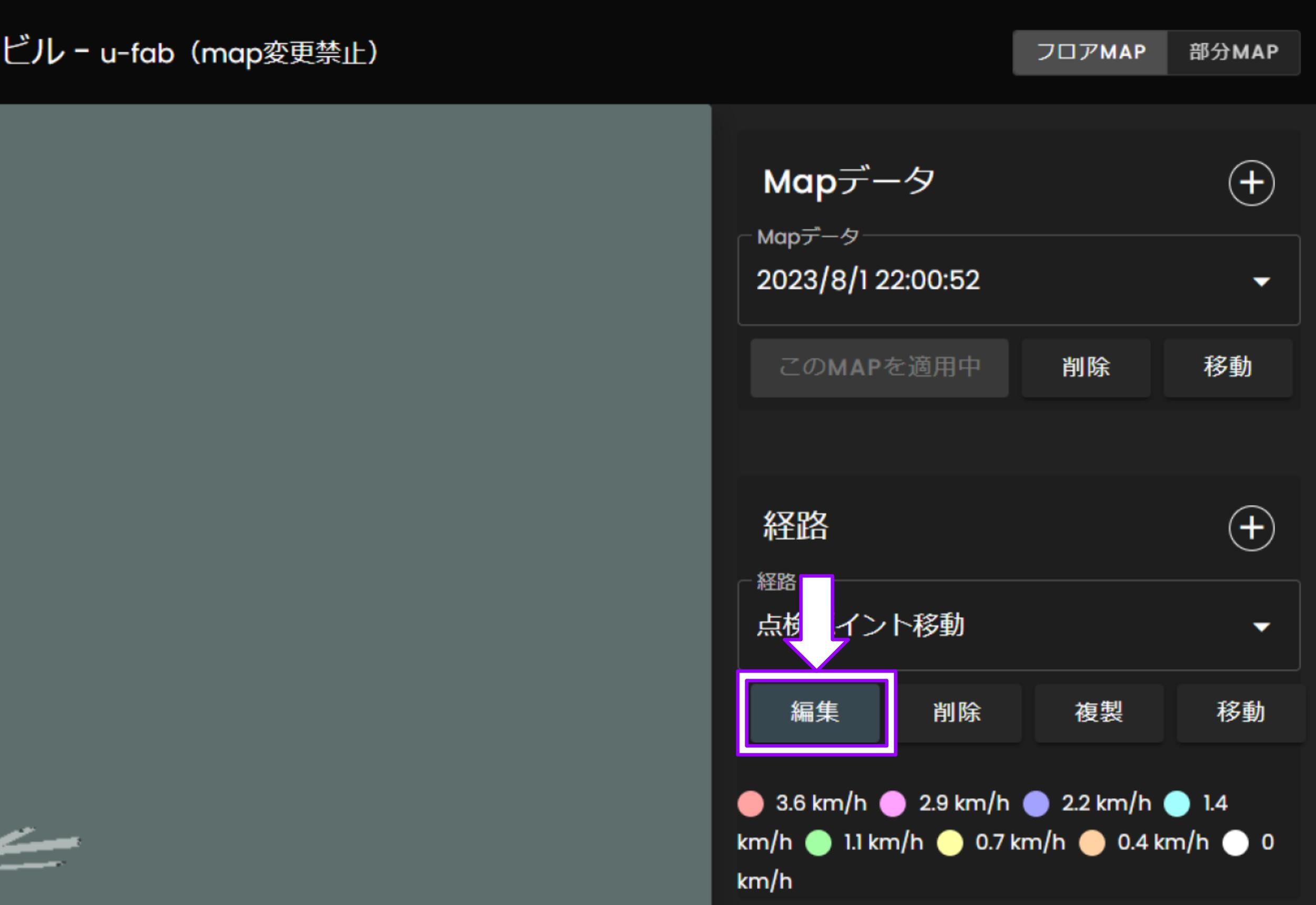
Task: Select the green 1.1 km/h speed swatch
Action: pos(817,842)
